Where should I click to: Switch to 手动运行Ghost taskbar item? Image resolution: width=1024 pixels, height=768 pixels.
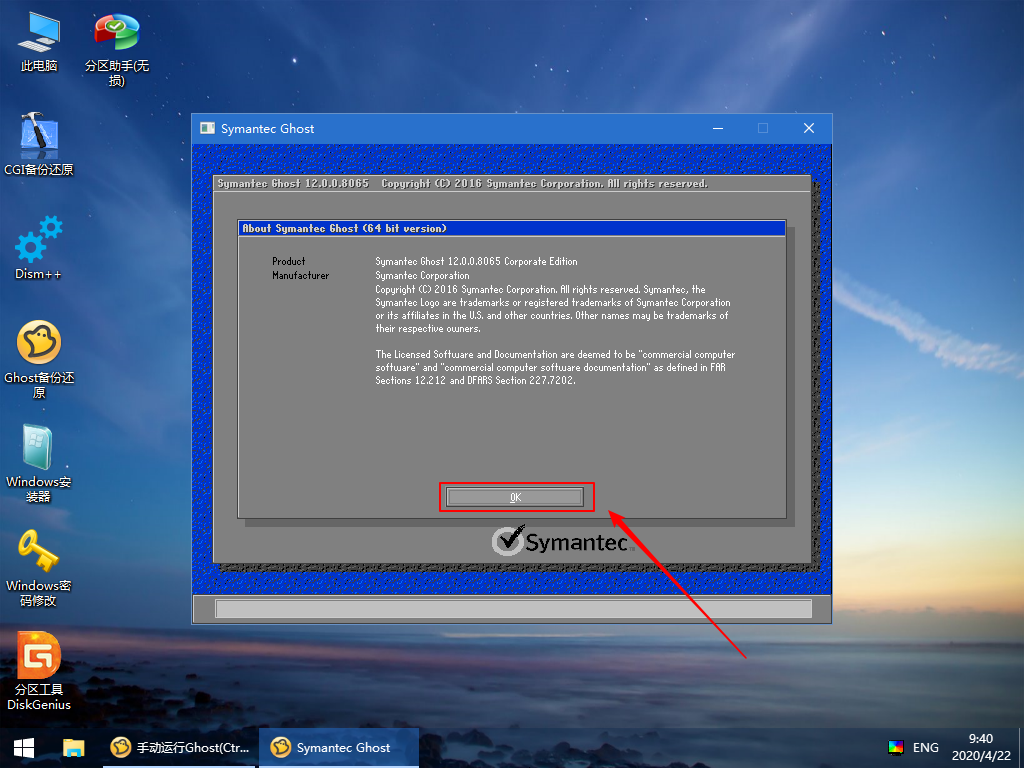coord(180,748)
